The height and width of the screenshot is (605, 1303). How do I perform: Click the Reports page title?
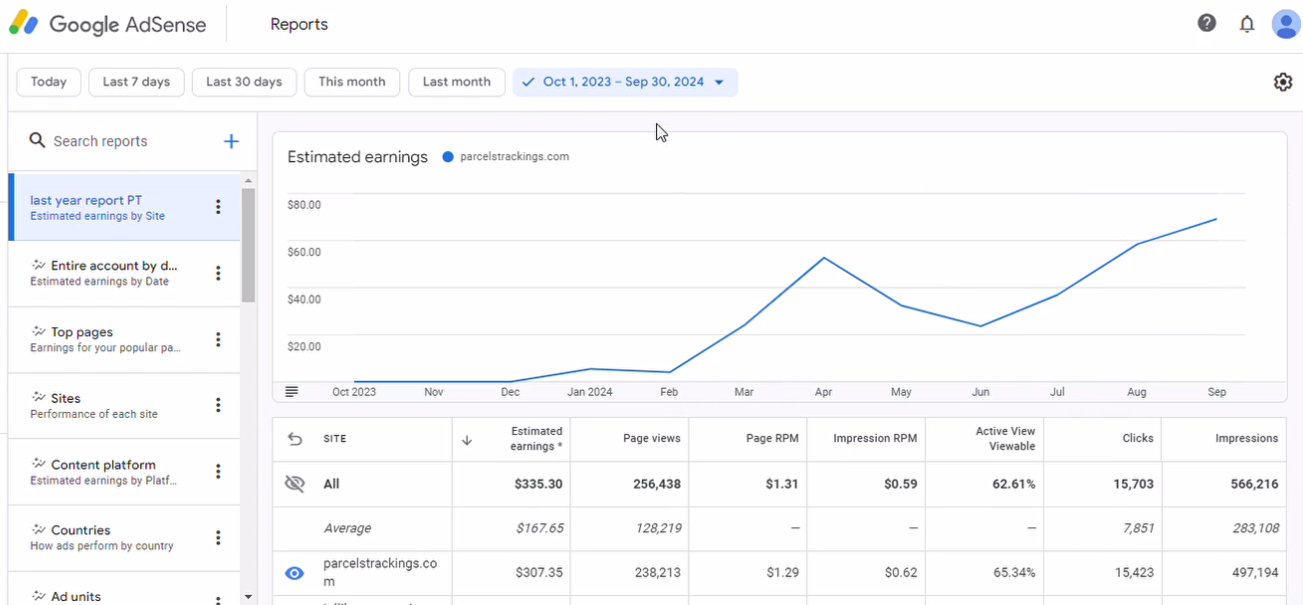[x=299, y=24]
